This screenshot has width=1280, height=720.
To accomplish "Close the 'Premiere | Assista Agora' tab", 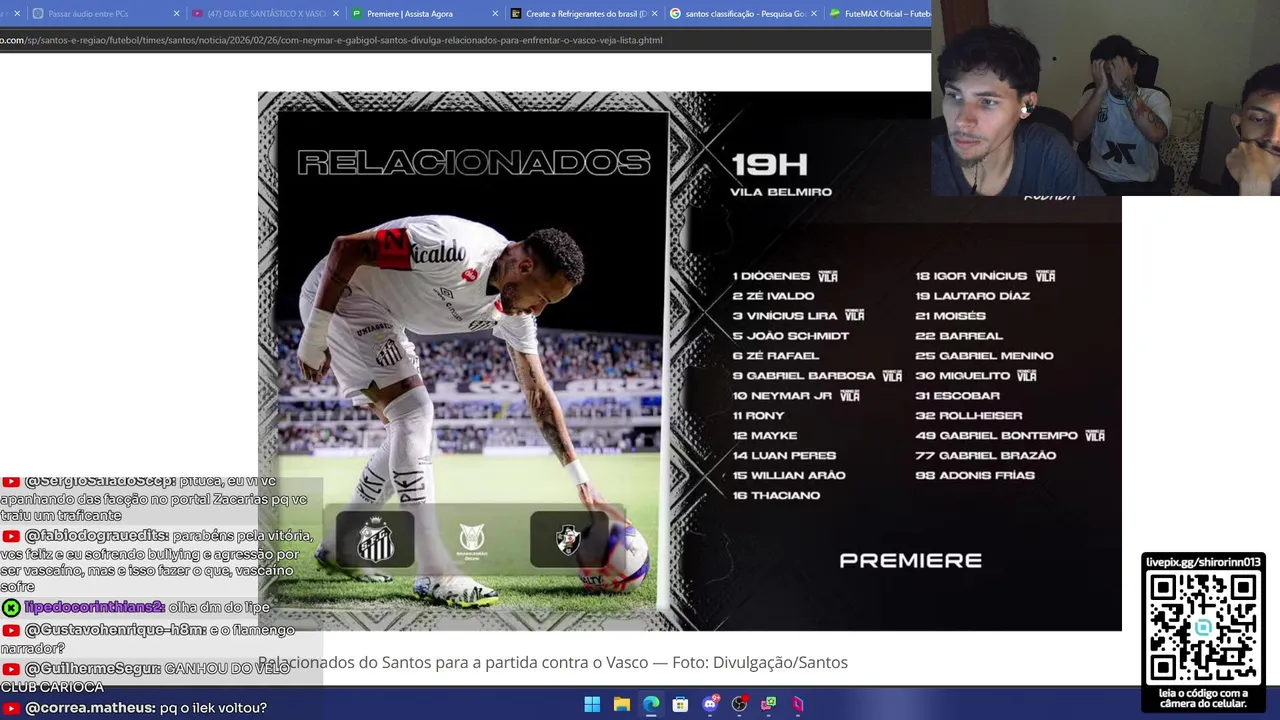I will (494, 14).
